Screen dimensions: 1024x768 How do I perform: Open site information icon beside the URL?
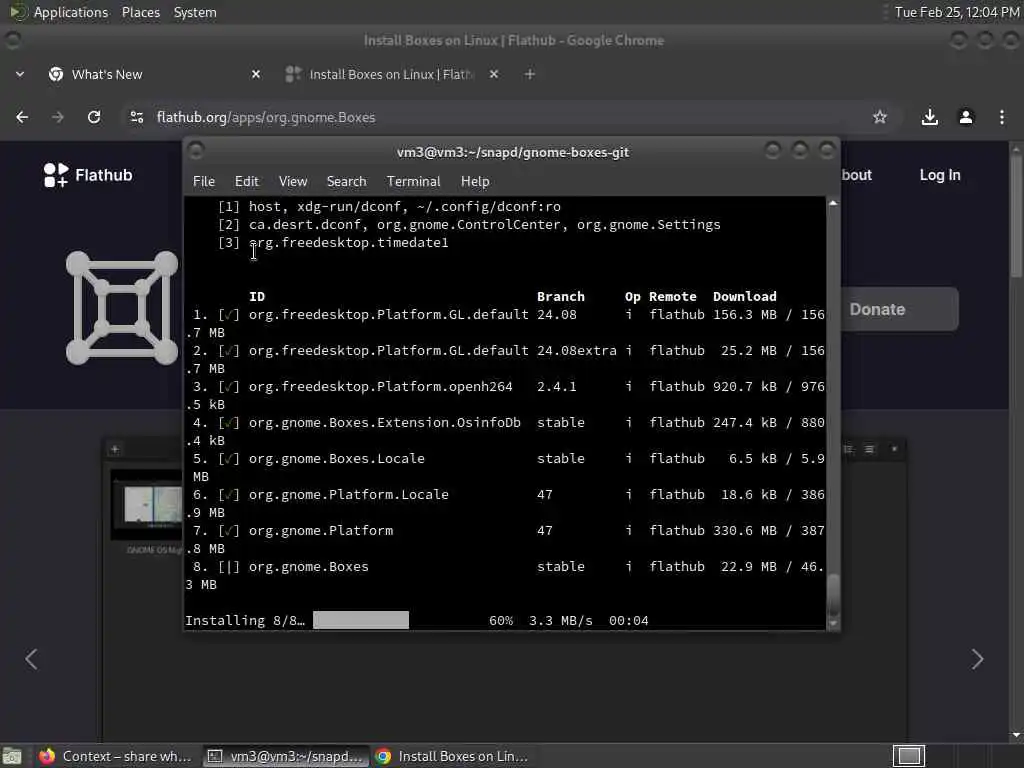click(136, 117)
